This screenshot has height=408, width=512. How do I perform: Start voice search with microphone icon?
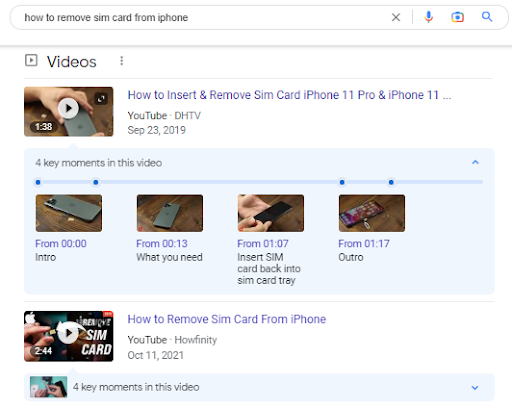tap(429, 17)
